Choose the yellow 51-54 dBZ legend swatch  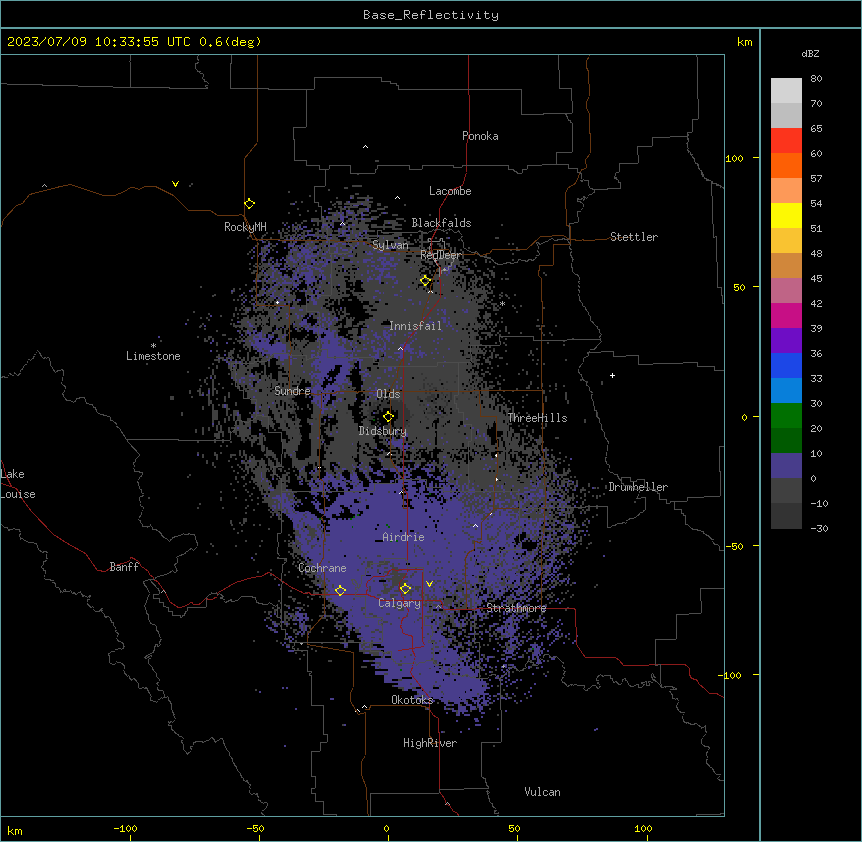[786, 215]
